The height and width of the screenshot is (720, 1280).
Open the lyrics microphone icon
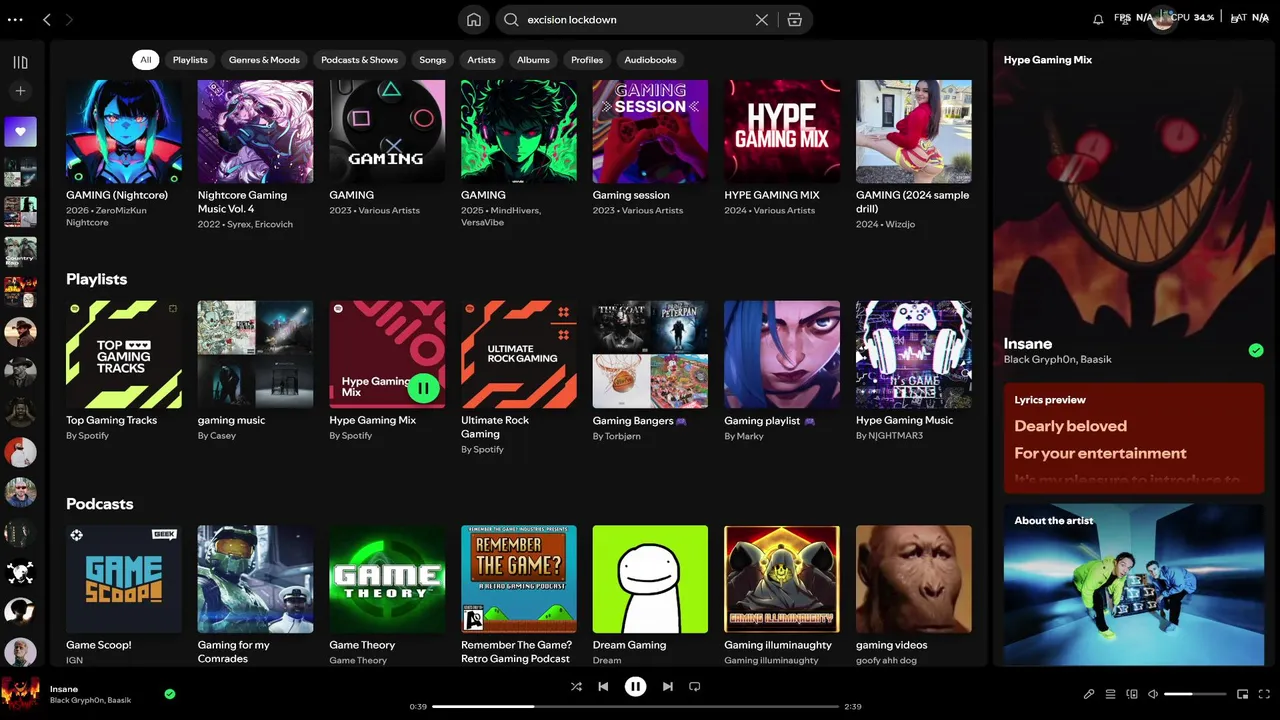1089,694
